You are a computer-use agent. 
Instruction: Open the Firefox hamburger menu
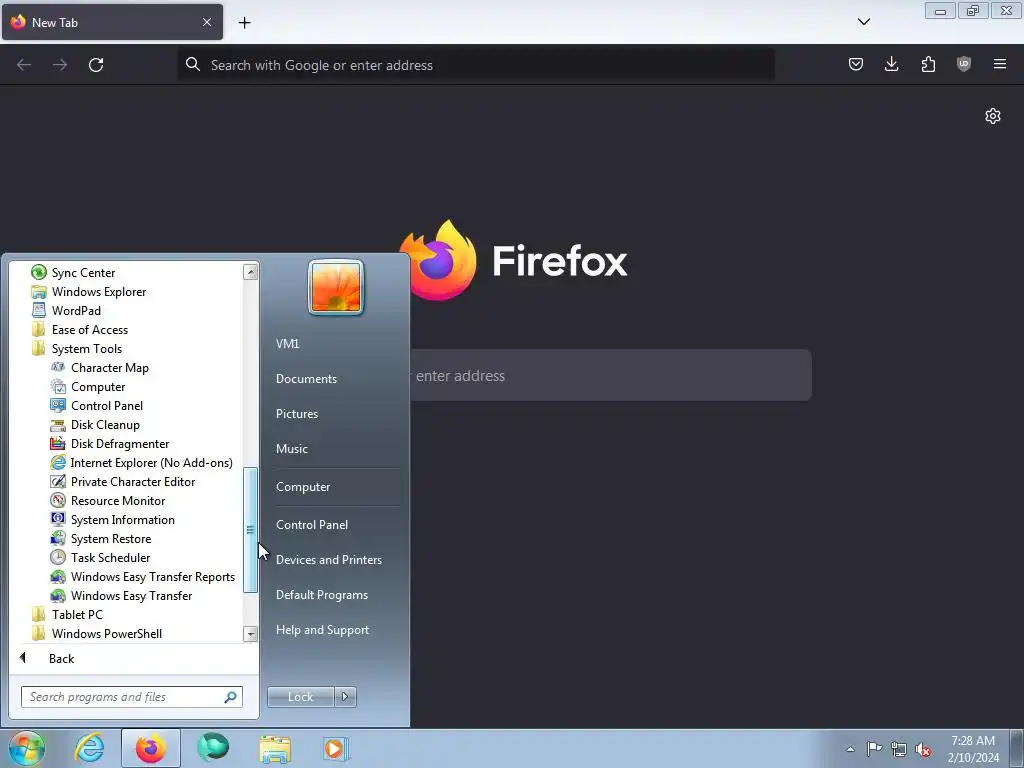pyautogui.click(x=1000, y=64)
